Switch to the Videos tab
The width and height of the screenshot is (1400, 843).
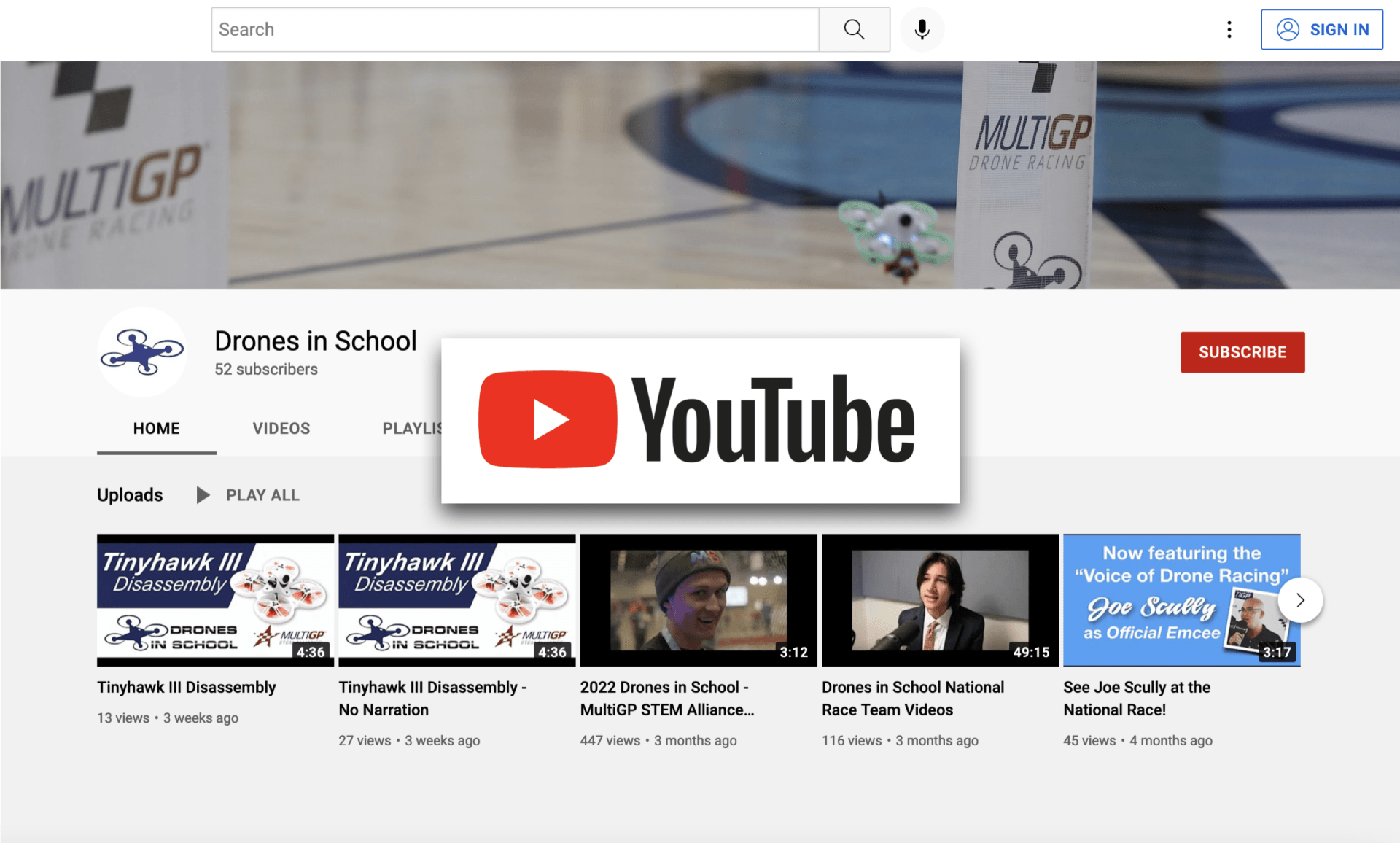pyautogui.click(x=281, y=429)
